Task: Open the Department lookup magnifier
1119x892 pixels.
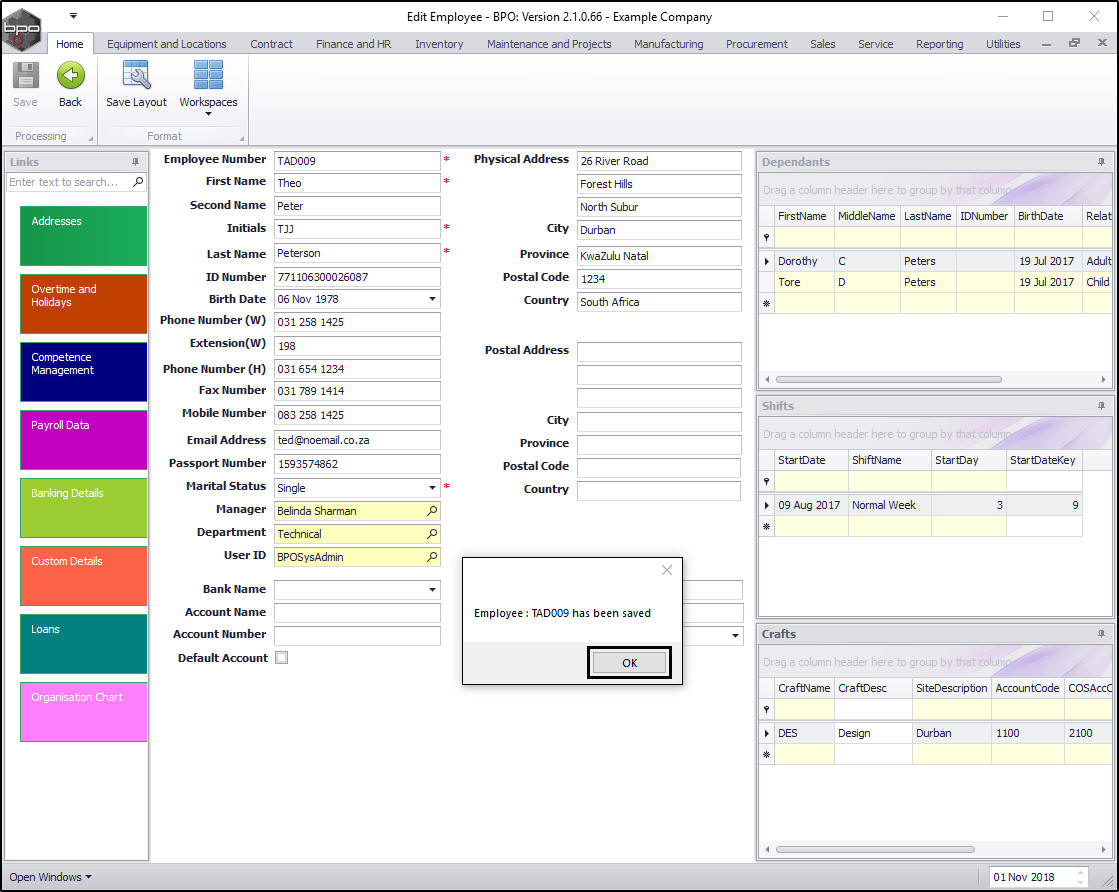Action: pyautogui.click(x=432, y=534)
